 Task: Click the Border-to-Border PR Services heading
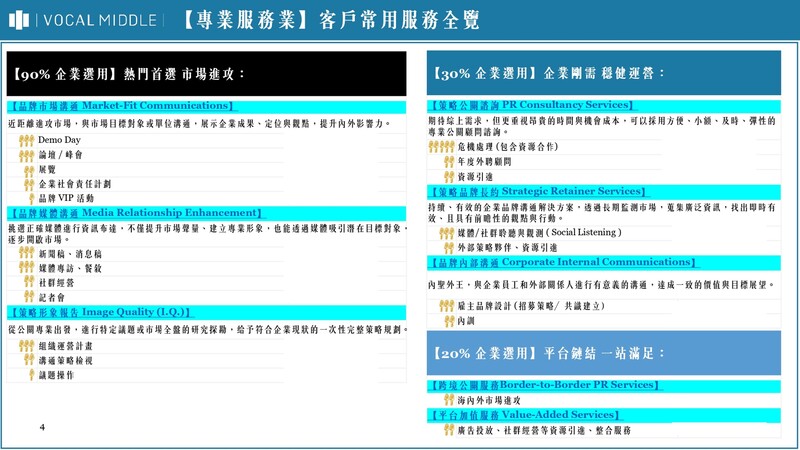pyautogui.click(x=540, y=385)
